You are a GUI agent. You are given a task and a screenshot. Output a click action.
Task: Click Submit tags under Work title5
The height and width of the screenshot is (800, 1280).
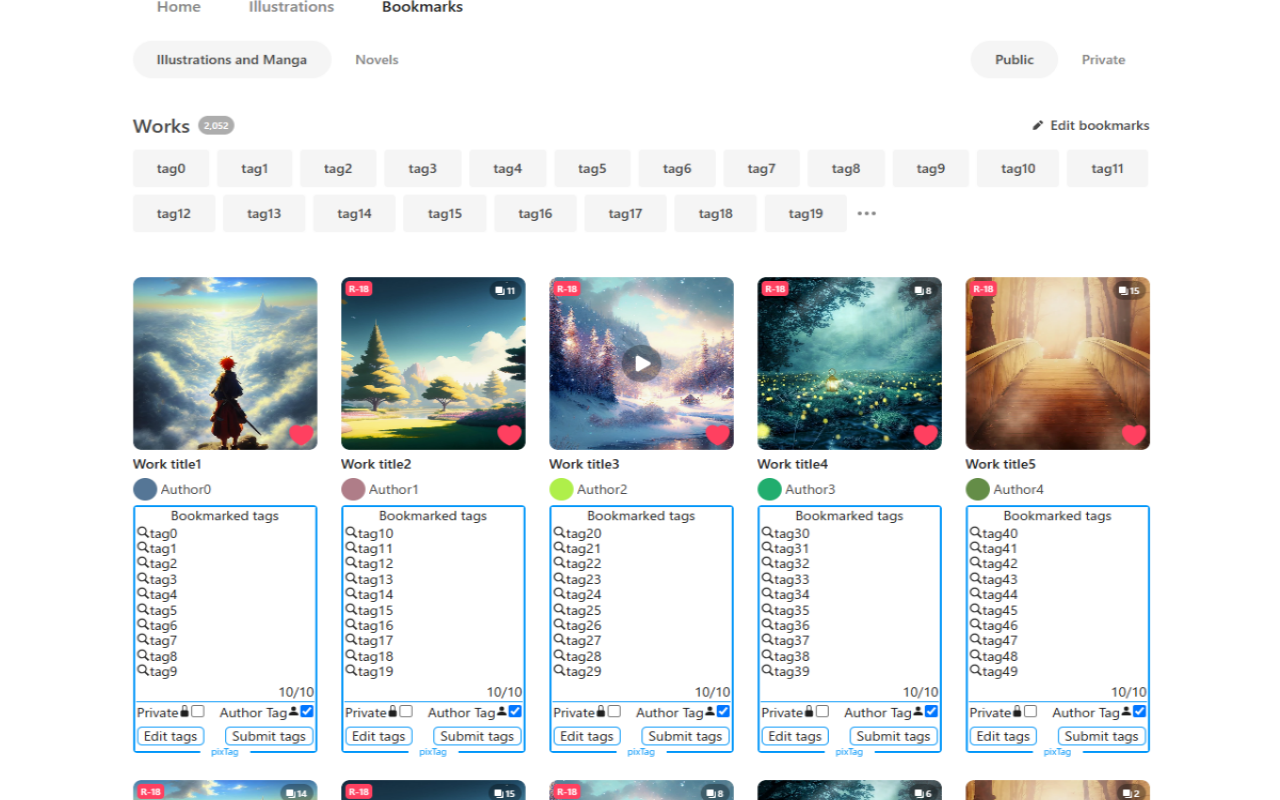pos(1101,736)
